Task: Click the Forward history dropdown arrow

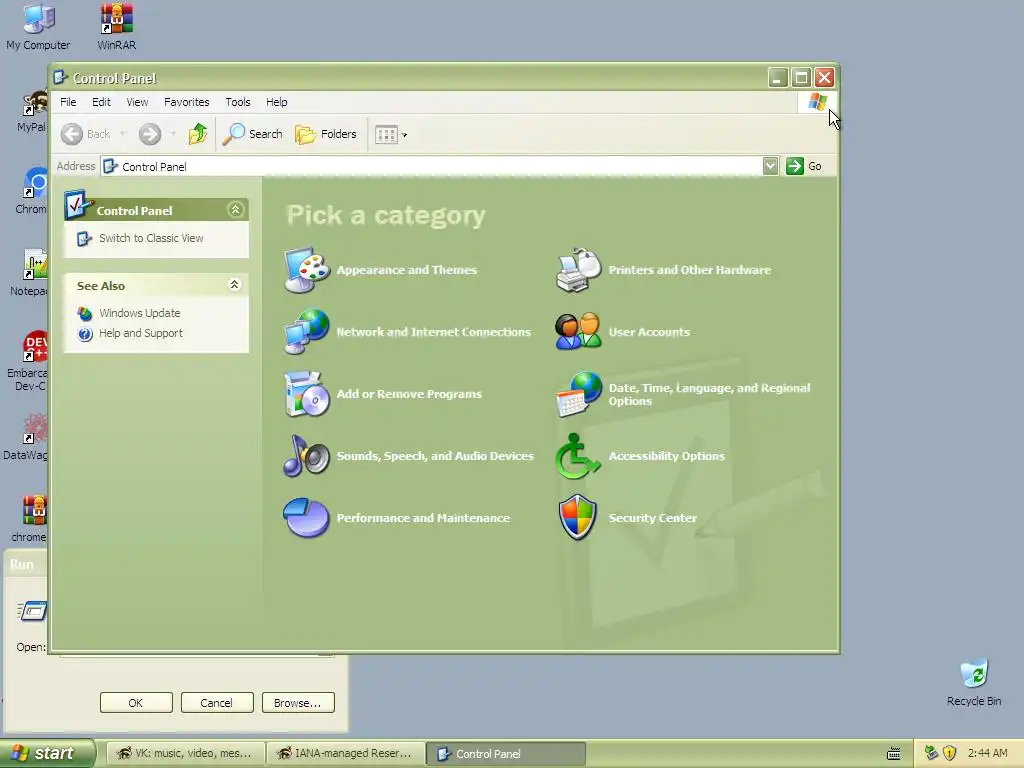Action: pyautogui.click(x=172, y=135)
